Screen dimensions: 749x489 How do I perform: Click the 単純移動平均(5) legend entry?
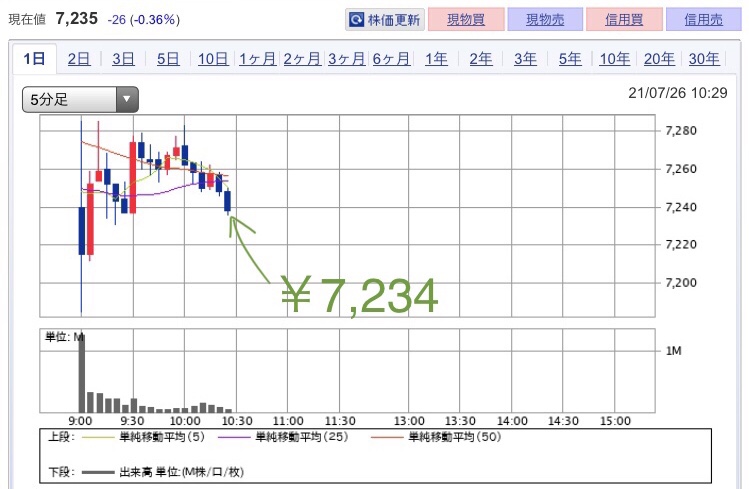click(143, 436)
